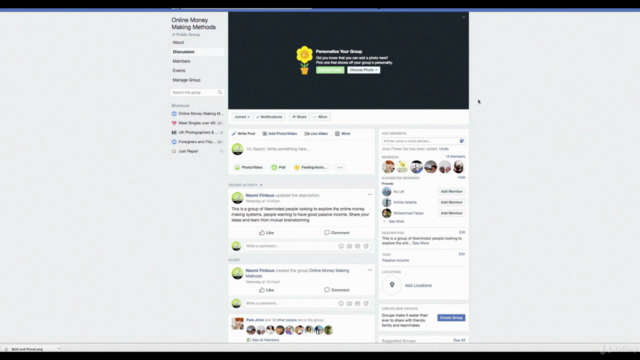The height and width of the screenshot is (360, 640).
Task: Select the Discussion sidebar item
Action: click(x=198, y=52)
